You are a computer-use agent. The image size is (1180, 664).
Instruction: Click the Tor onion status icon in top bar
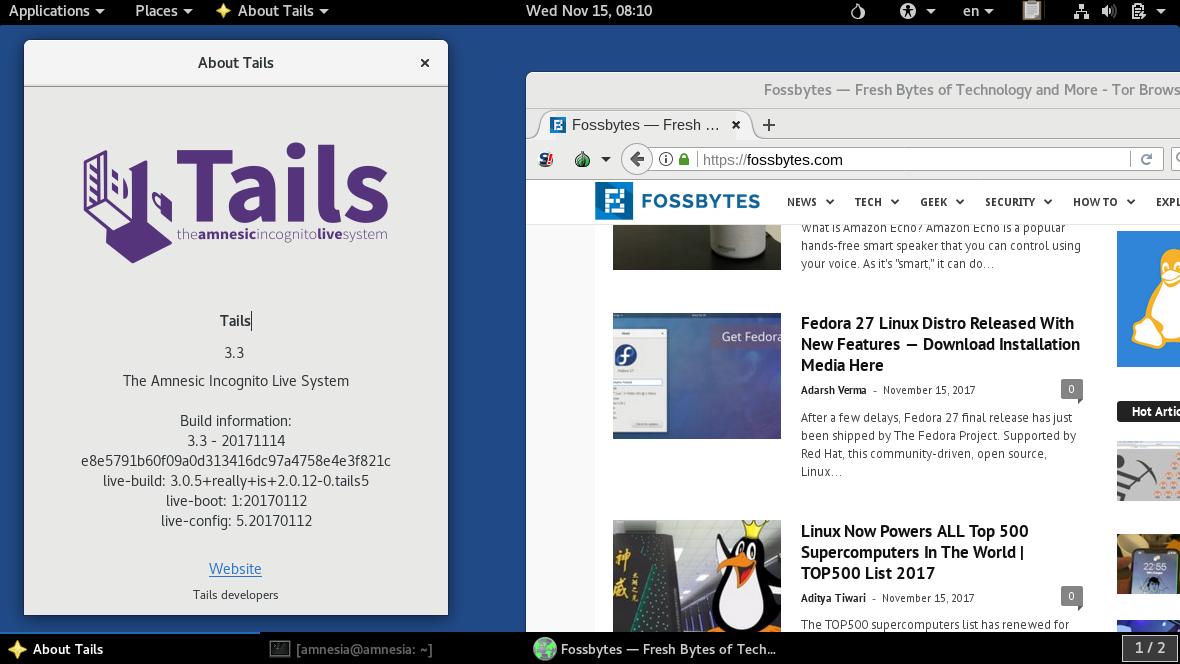857,11
